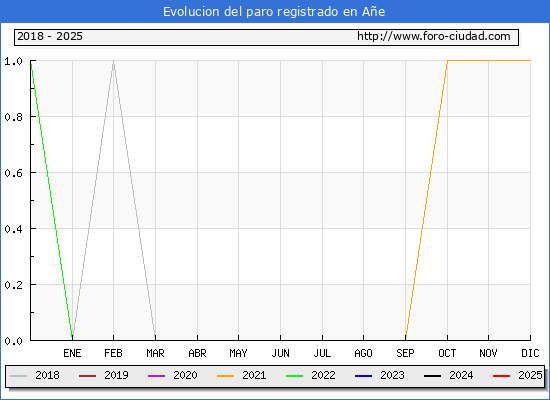Click the ENE month axis label
Image resolution: width=550 pixels, height=400 pixels.
coord(72,353)
